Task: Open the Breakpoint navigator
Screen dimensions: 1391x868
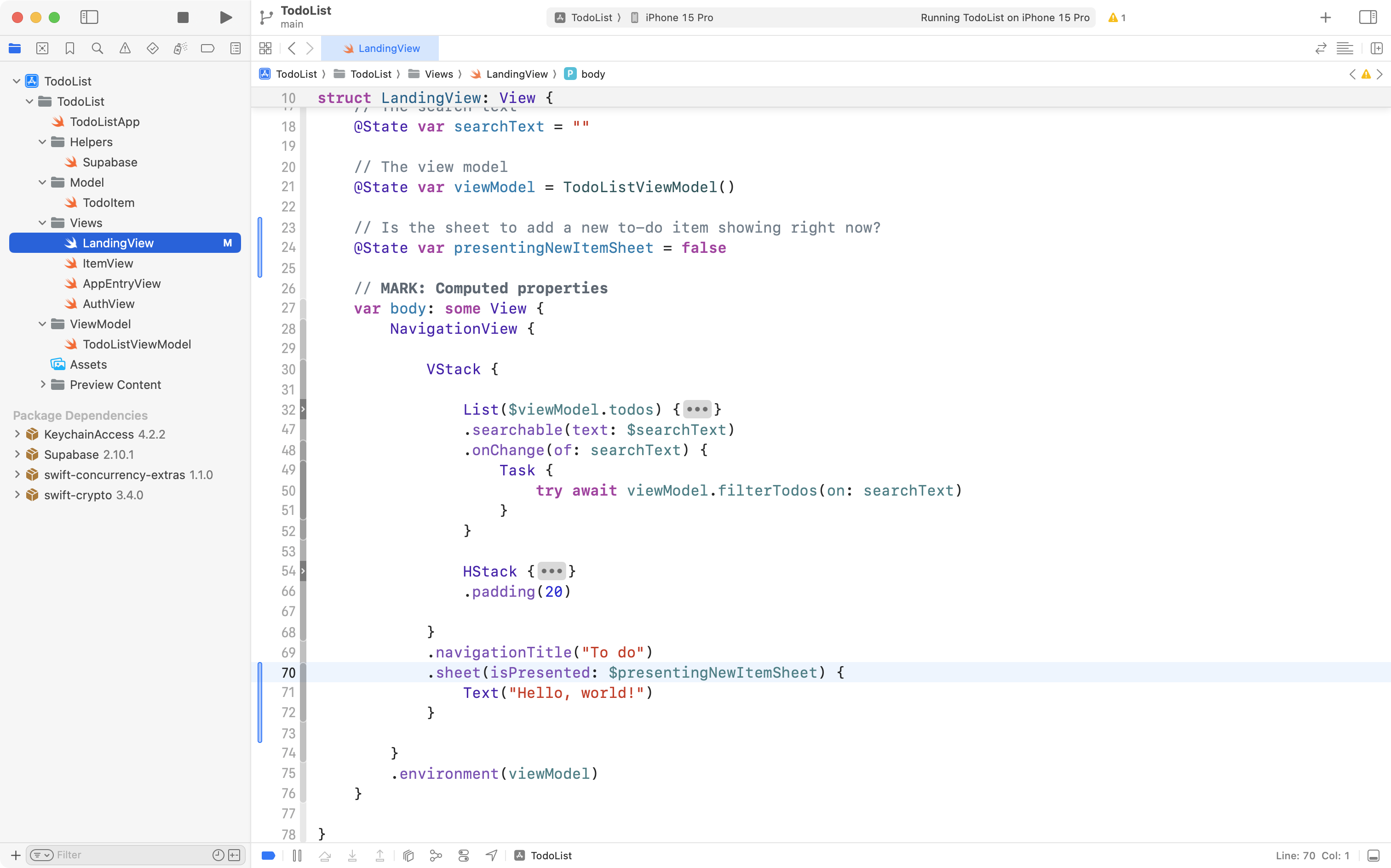Action: 208,48
